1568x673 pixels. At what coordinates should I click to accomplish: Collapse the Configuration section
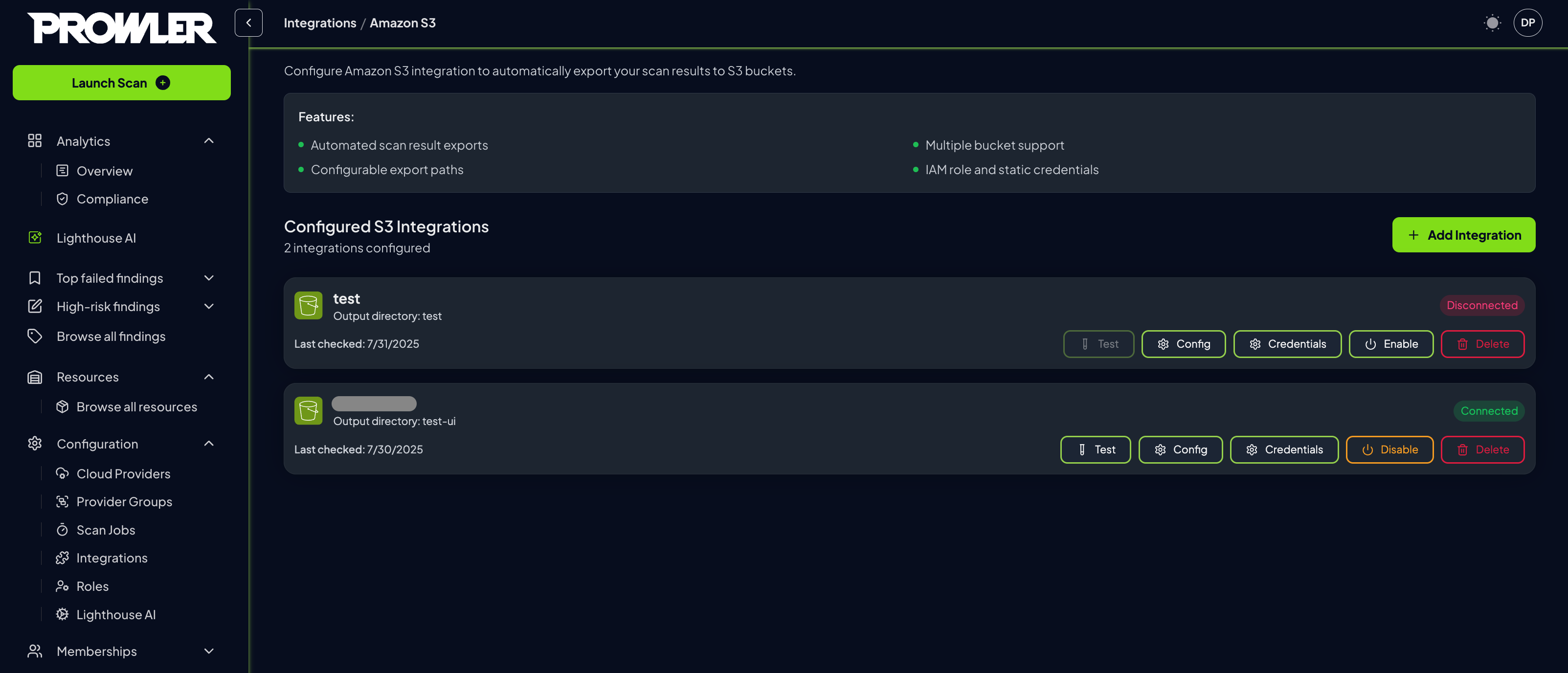209,443
